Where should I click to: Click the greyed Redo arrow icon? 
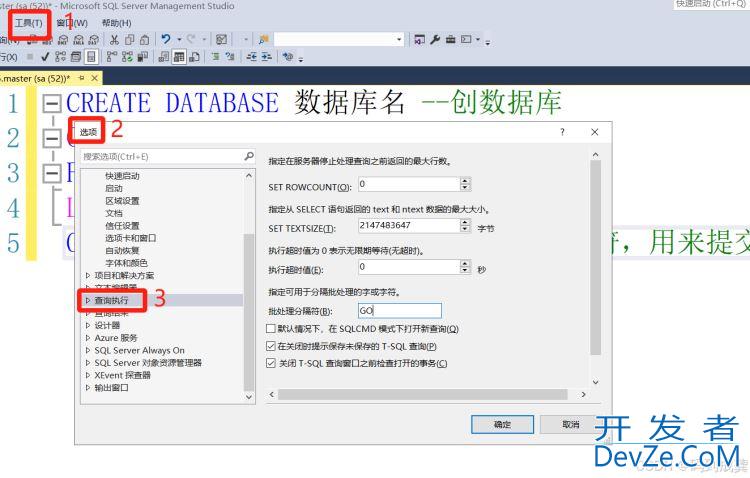[x=191, y=39]
